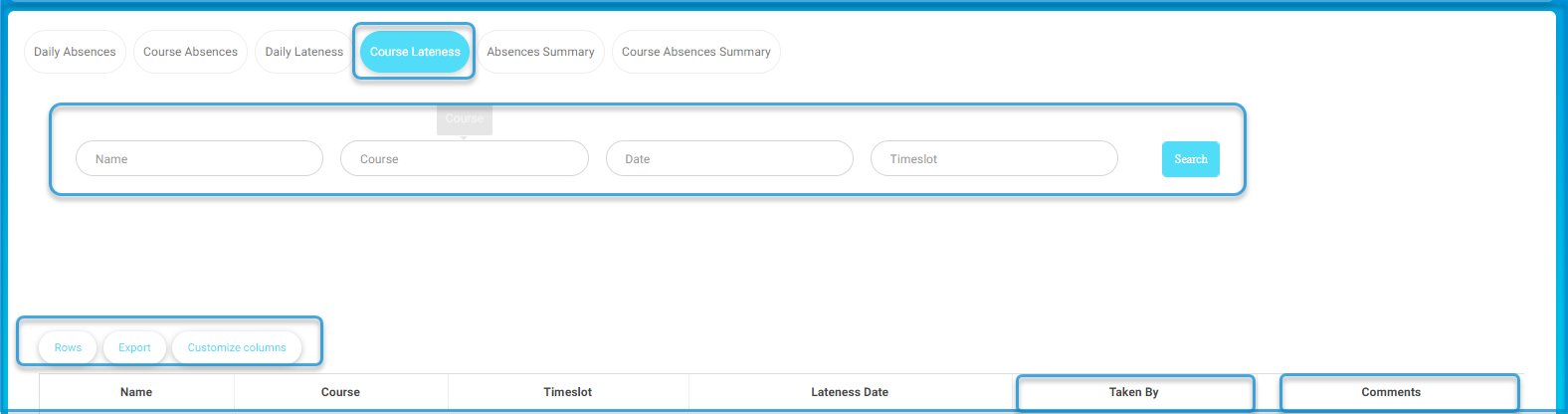Sort by Lateness Date column header
The width and height of the screenshot is (1568, 414).
pos(850,392)
